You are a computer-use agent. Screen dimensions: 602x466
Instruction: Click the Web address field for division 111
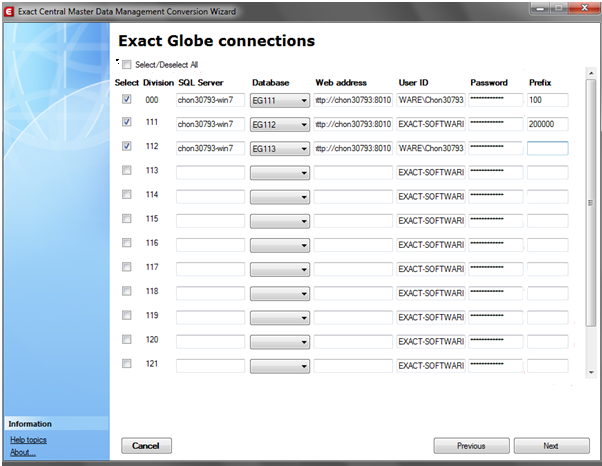click(353, 124)
